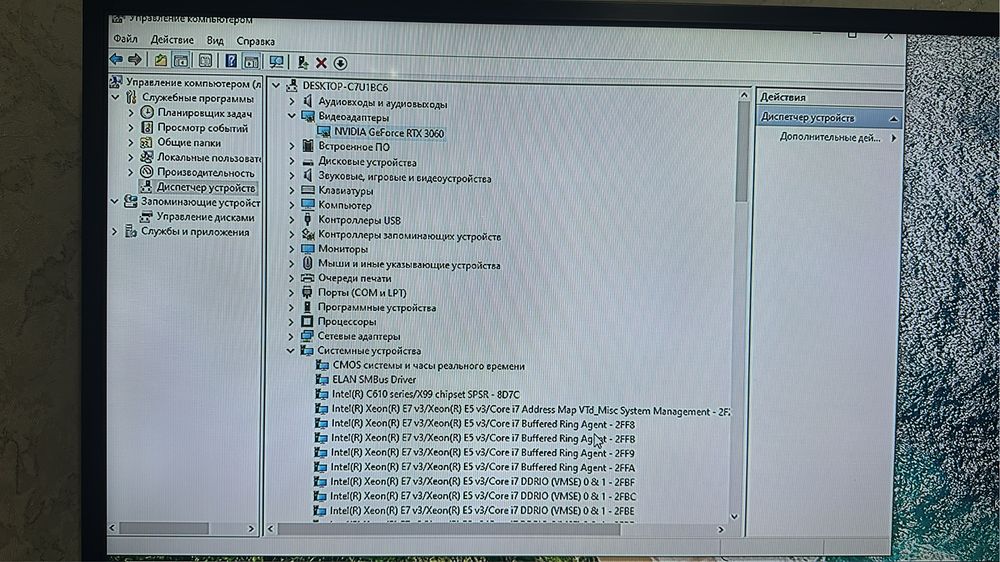Expand Общие папки chevron in left tree
This screenshot has height=562, width=1000.
(131, 143)
